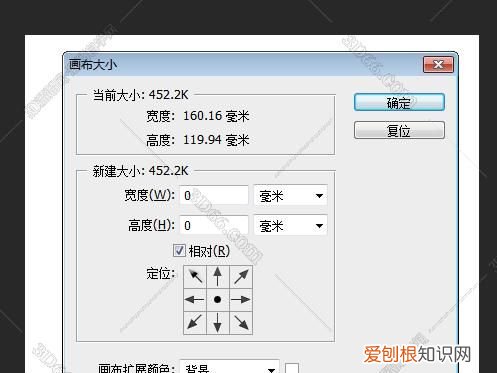Open the canvas extension color swatch
This screenshot has width=497, height=373.
click(292, 368)
